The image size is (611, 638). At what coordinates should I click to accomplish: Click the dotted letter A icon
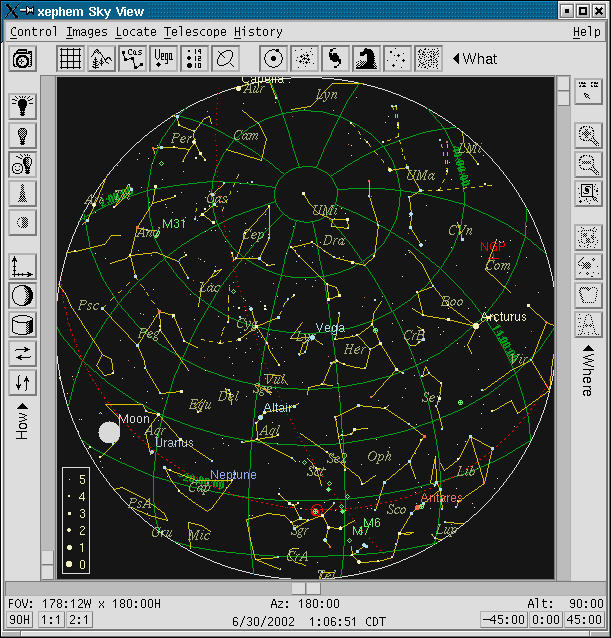coord(588,324)
